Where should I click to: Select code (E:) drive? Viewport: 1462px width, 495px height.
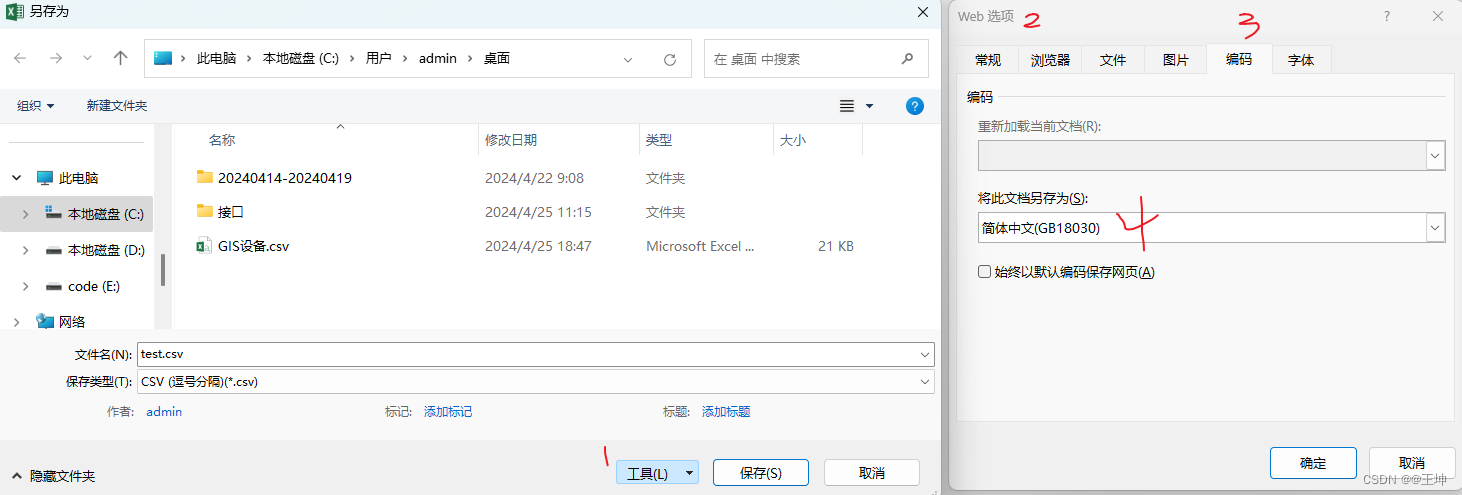pyautogui.click(x=93, y=286)
